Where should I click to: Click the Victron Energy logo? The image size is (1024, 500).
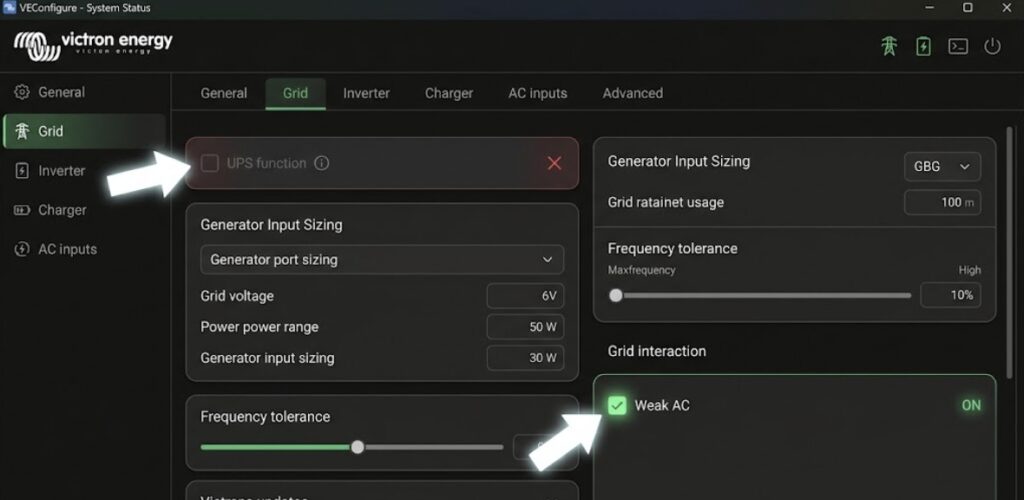click(93, 45)
